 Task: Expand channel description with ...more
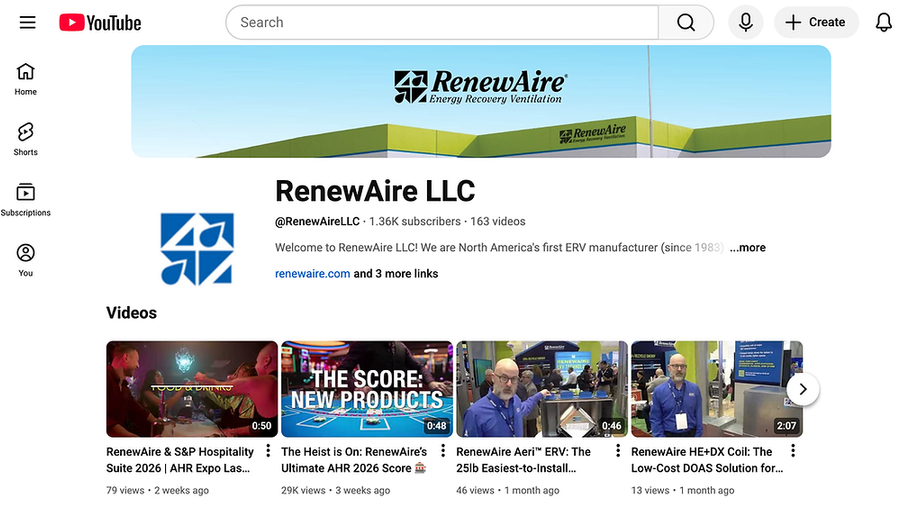click(747, 247)
